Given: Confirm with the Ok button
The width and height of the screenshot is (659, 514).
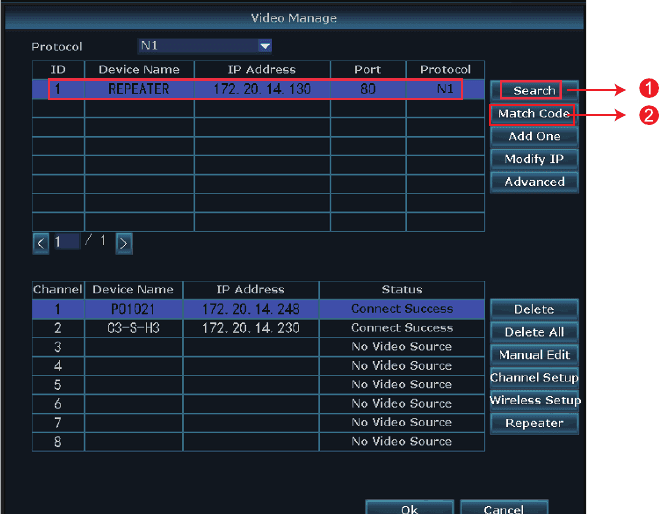Looking at the screenshot, I should [x=409, y=508].
